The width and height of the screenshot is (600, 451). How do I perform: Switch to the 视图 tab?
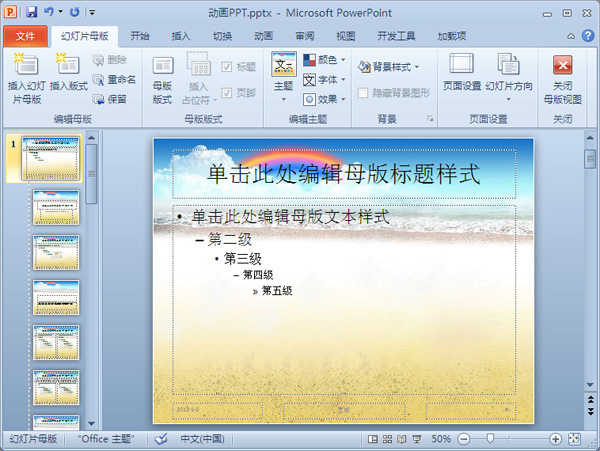pos(346,36)
